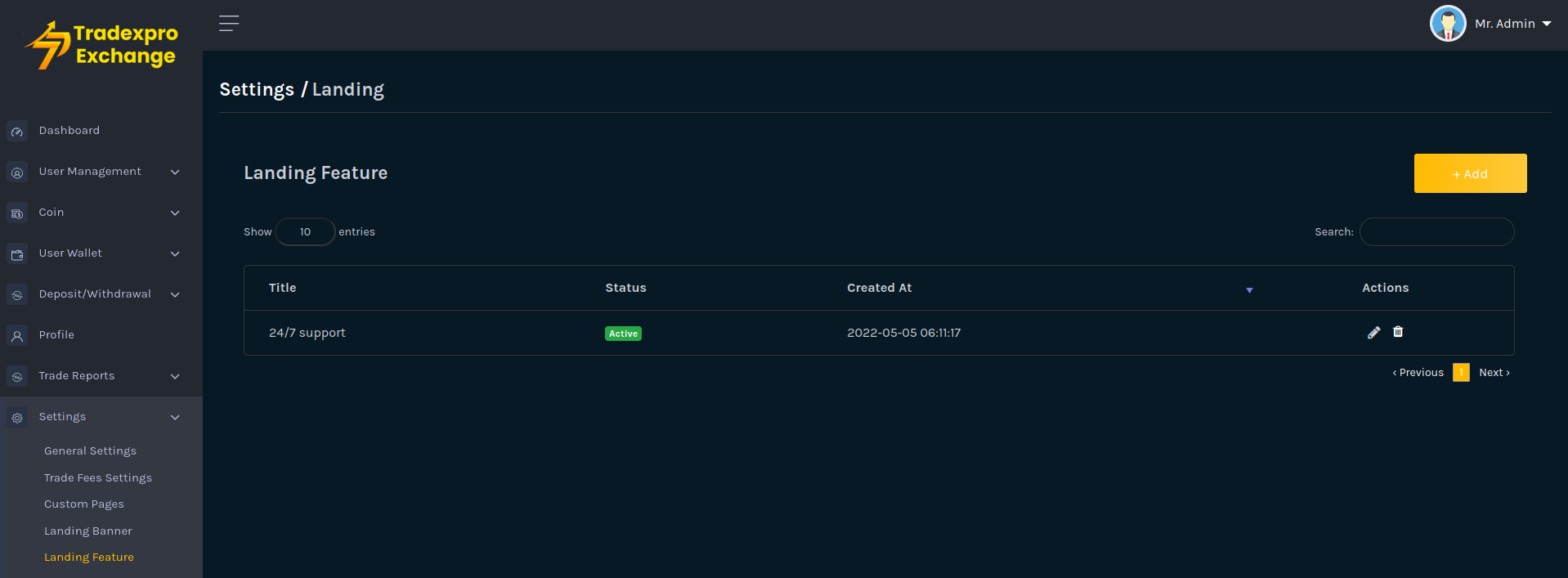Image resolution: width=1568 pixels, height=578 pixels.
Task: Sort table by Status column header
Action: point(625,288)
